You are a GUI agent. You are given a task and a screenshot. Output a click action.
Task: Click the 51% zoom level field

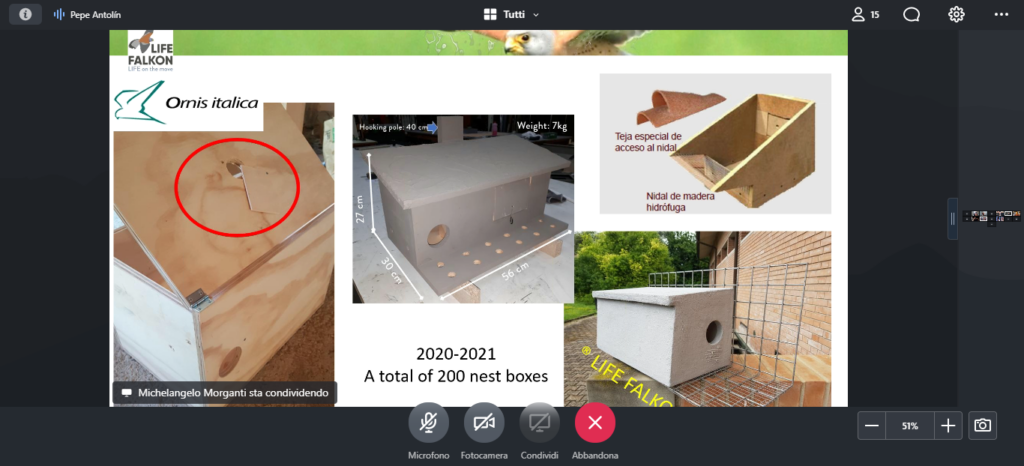click(910, 426)
